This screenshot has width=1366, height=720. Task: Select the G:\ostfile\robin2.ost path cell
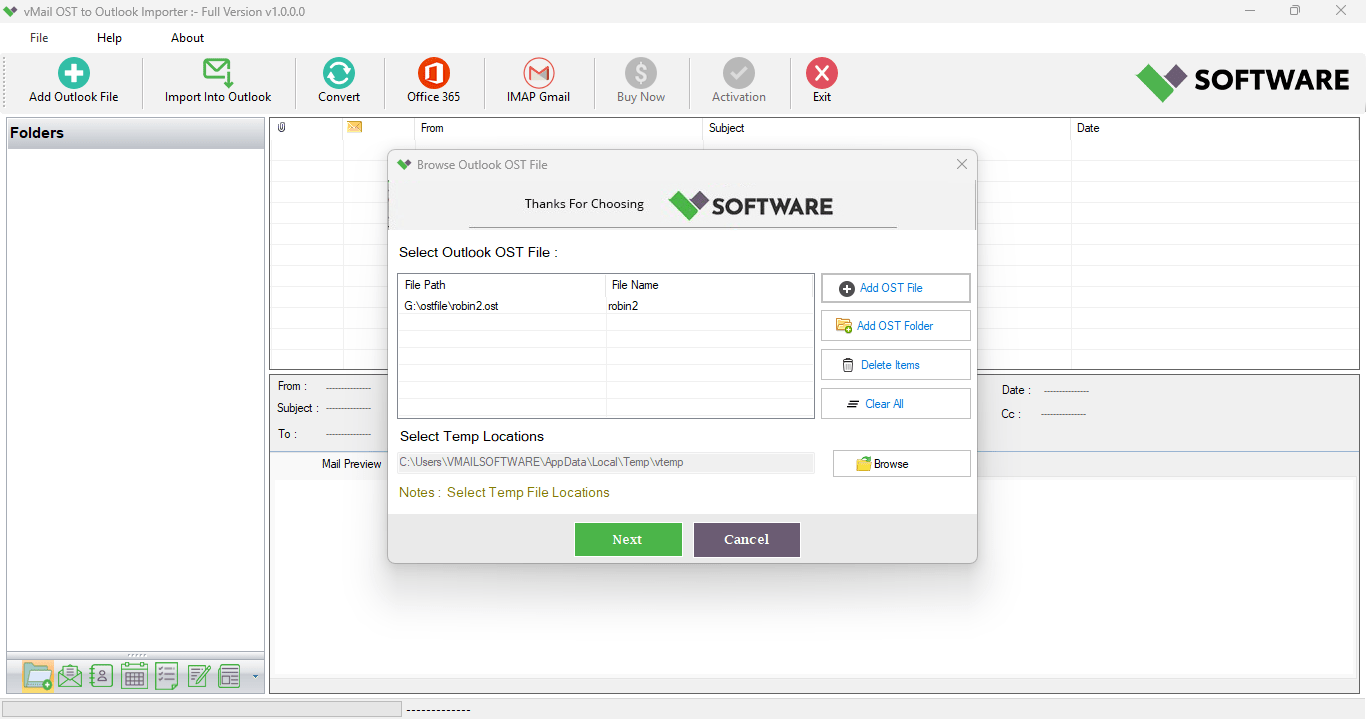[502, 306]
